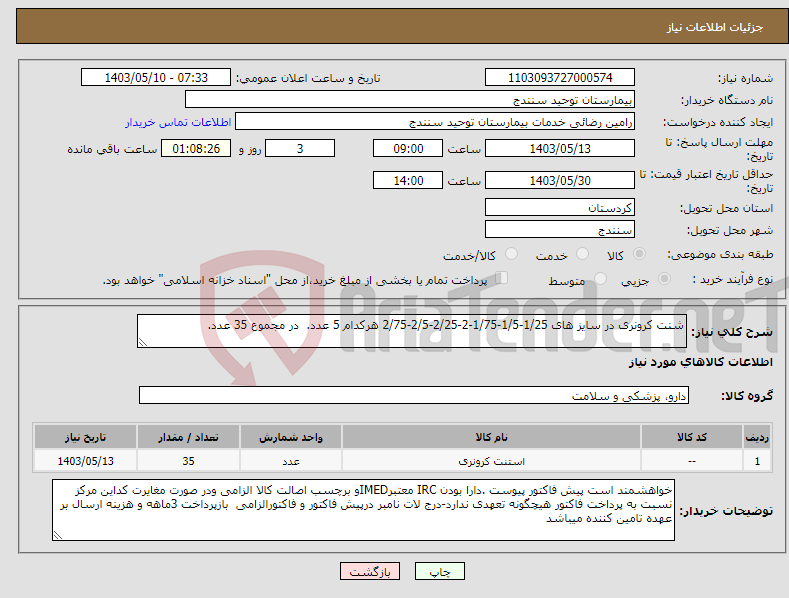Click the buyer notes textarea resize handle
Viewport: 789px width, 598px height.
58,535
